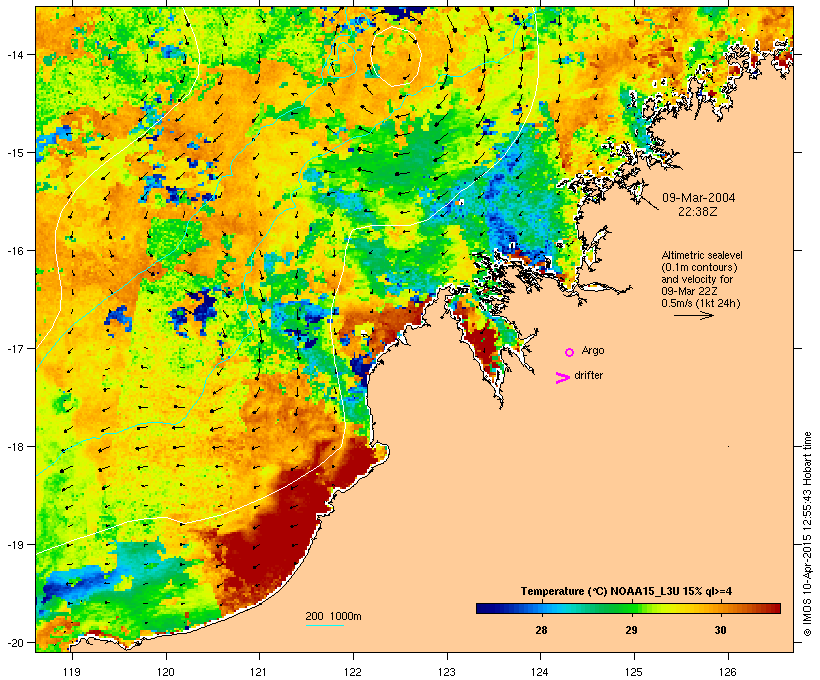Click the latitude axis label '-16'
Image resolution: width=820 pixels, height=680 pixels.
[14, 251]
